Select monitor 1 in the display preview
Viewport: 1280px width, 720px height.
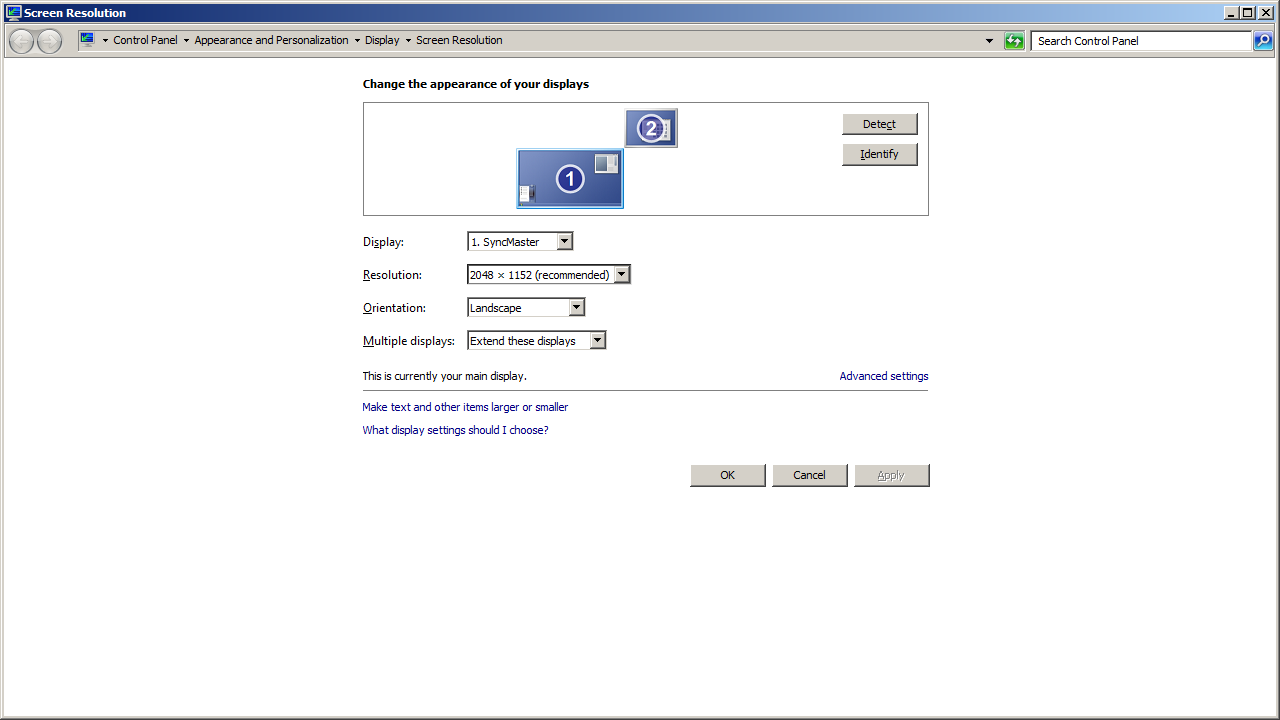pos(570,179)
